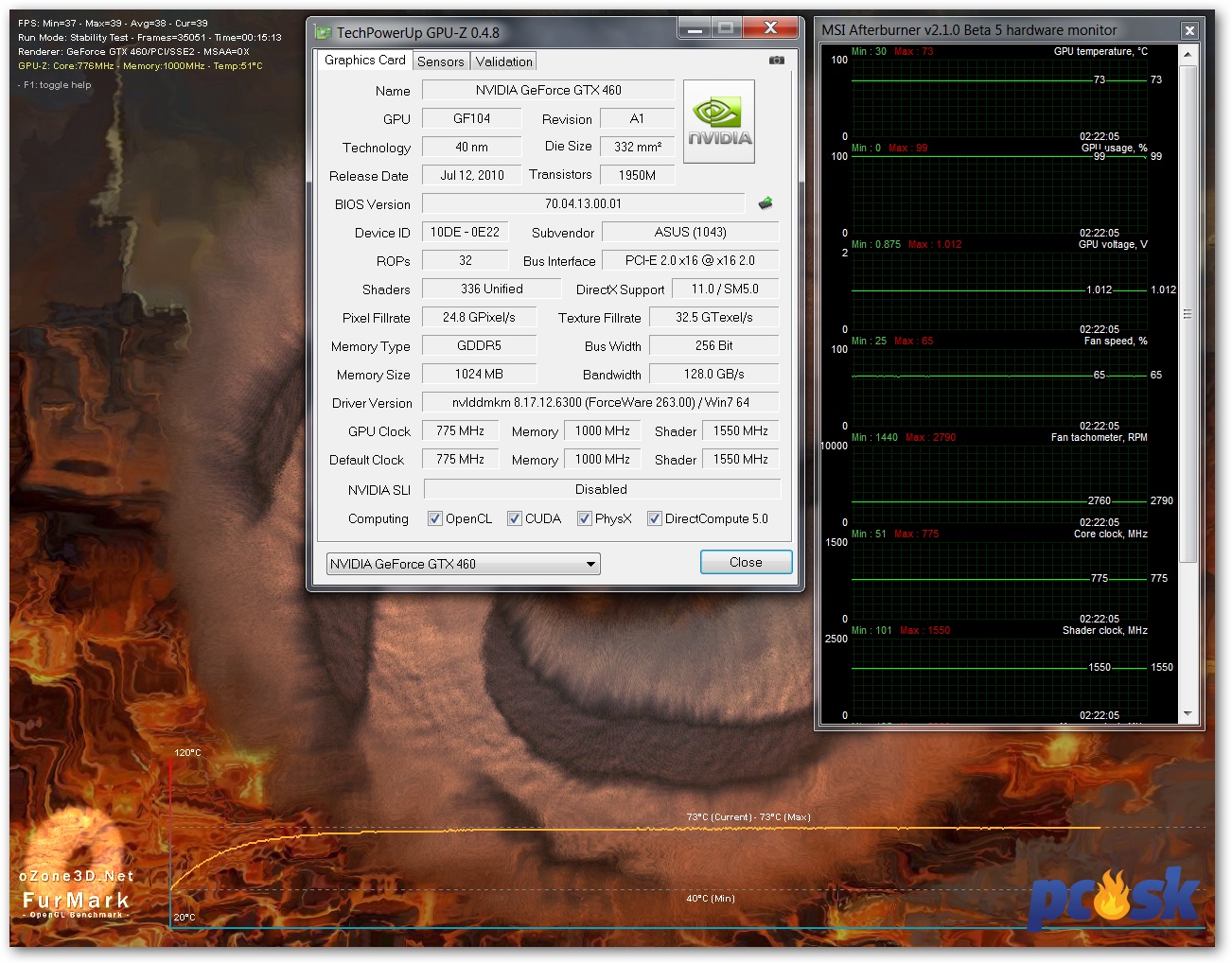
Task: Click the BIOS Version field 70.04.13.00.01
Action: (583, 203)
